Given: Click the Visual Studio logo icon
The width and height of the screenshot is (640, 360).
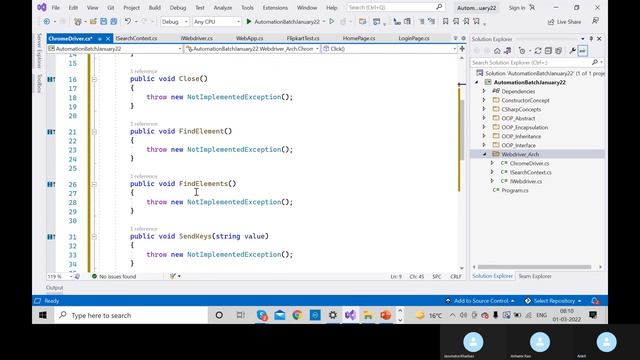Looking at the screenshot, I should point(42,7).
